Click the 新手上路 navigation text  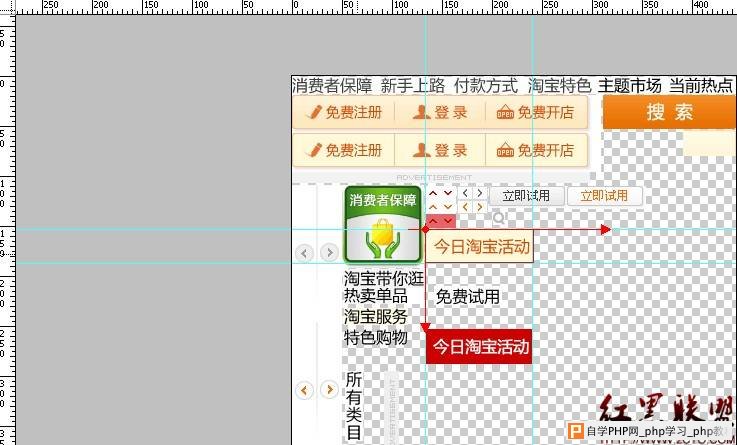point(413,86)
